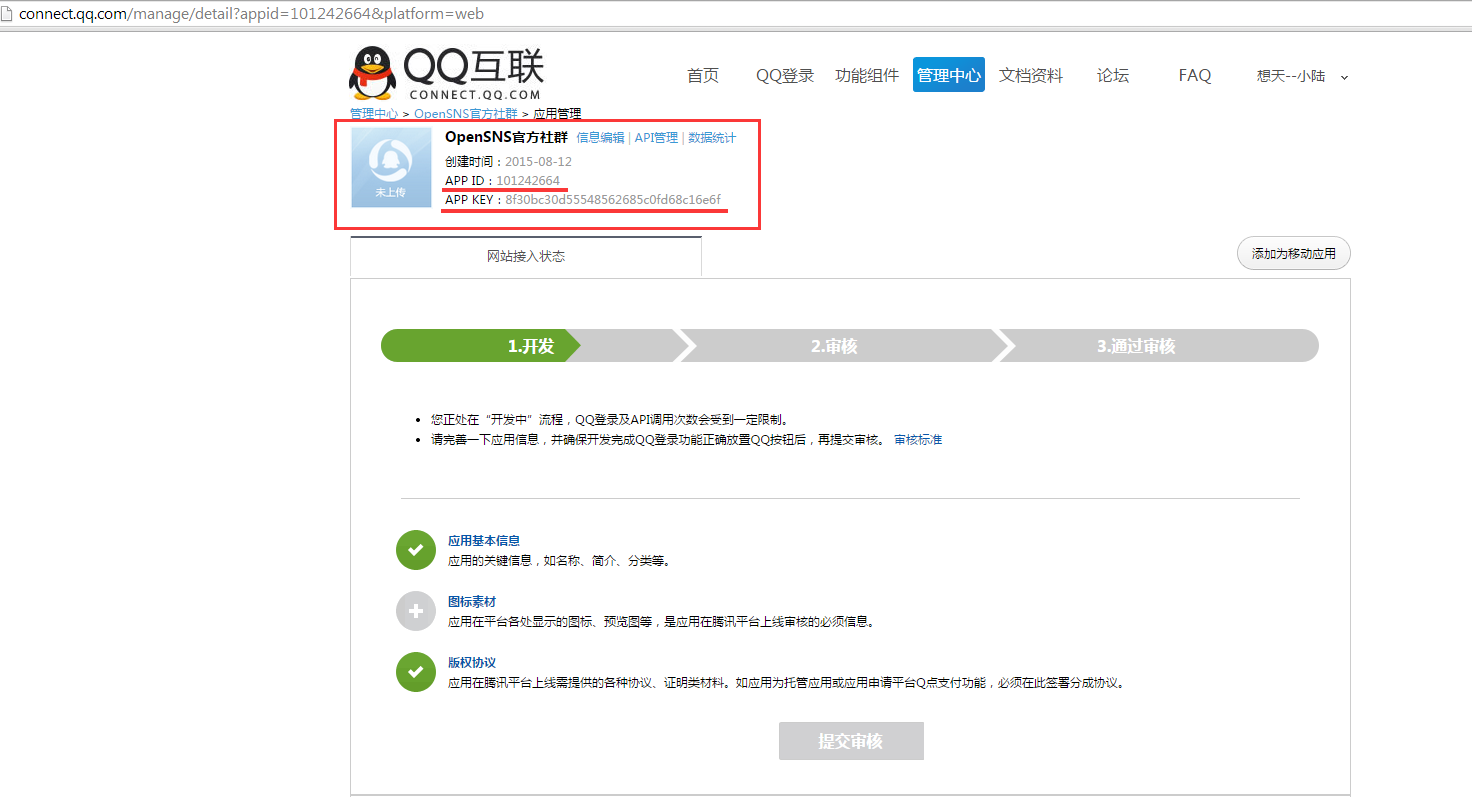This screenshot has width=1472, height=797.
Task: Open FAQ navigation item
Action: 1195,75
